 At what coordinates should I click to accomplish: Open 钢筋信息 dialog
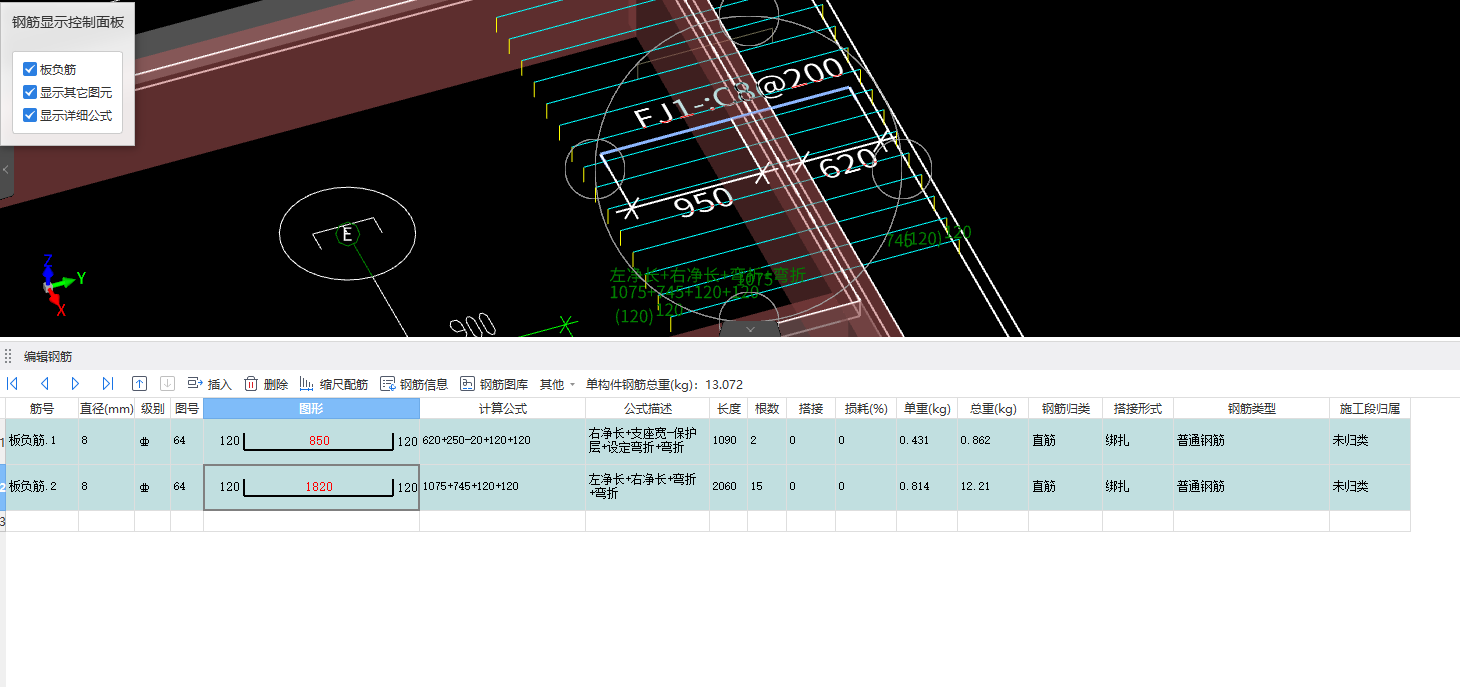[x=414, y=384]
